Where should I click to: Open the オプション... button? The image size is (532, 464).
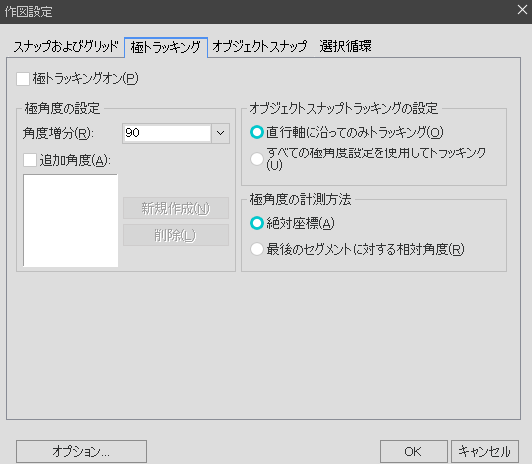coord(81,451)
